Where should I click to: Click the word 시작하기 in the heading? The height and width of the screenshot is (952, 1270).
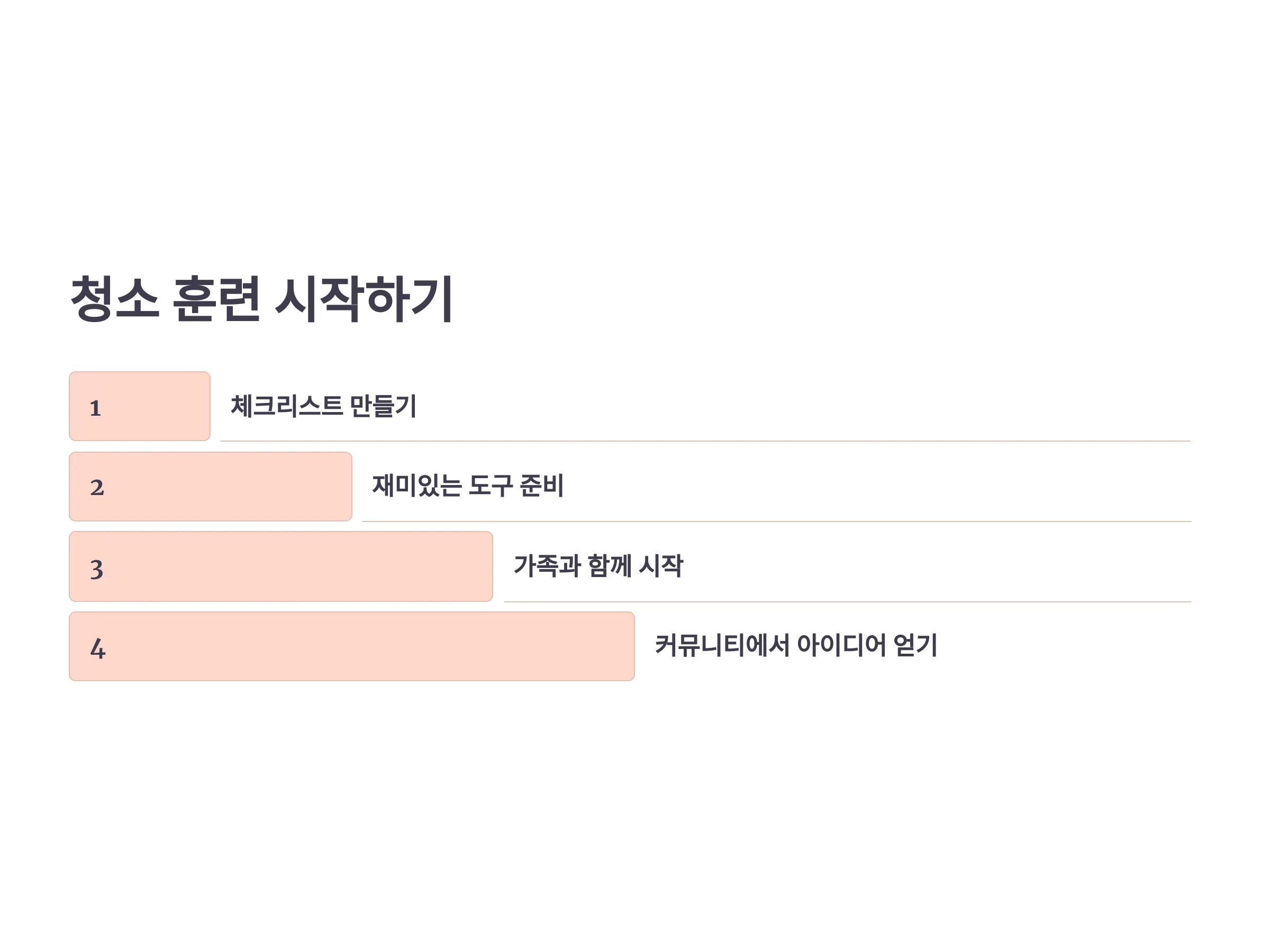(x=364, y=299)
